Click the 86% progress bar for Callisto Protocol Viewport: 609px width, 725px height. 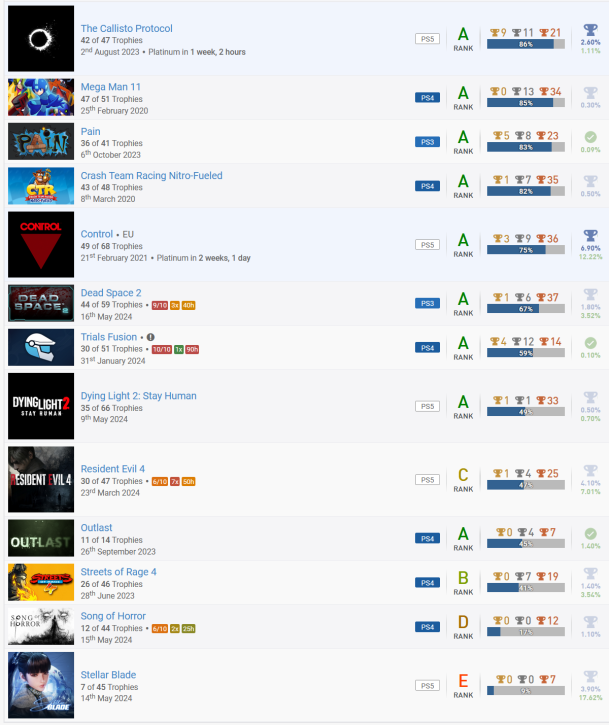pos(526,44)
